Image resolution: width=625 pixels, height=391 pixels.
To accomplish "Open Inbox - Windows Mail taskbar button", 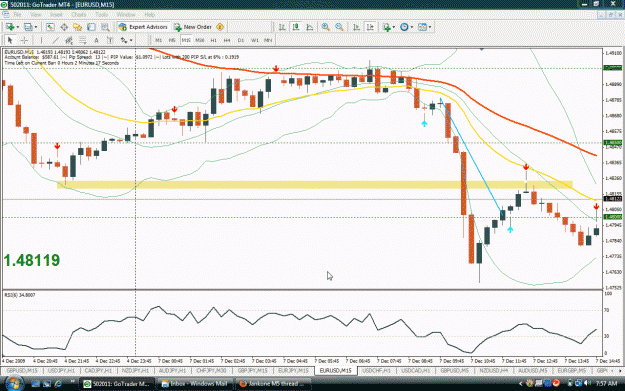I will [x=195, y=384].
